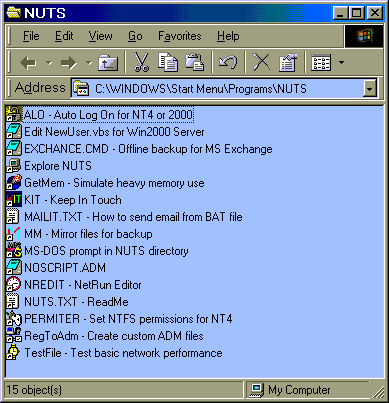Click the 'My Computer' status bar text
389x403 pixels.
[299, 390]
